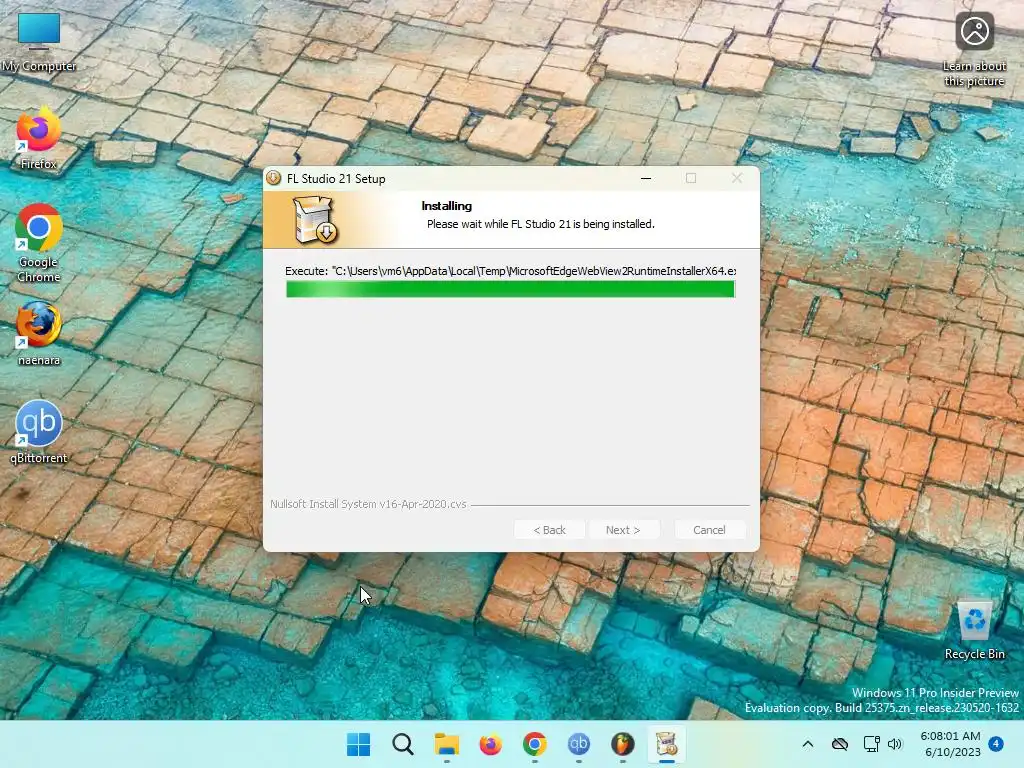Click the Learn about this picture icon
Viewport: 1024px width, 768px height.
click(974, 50)
